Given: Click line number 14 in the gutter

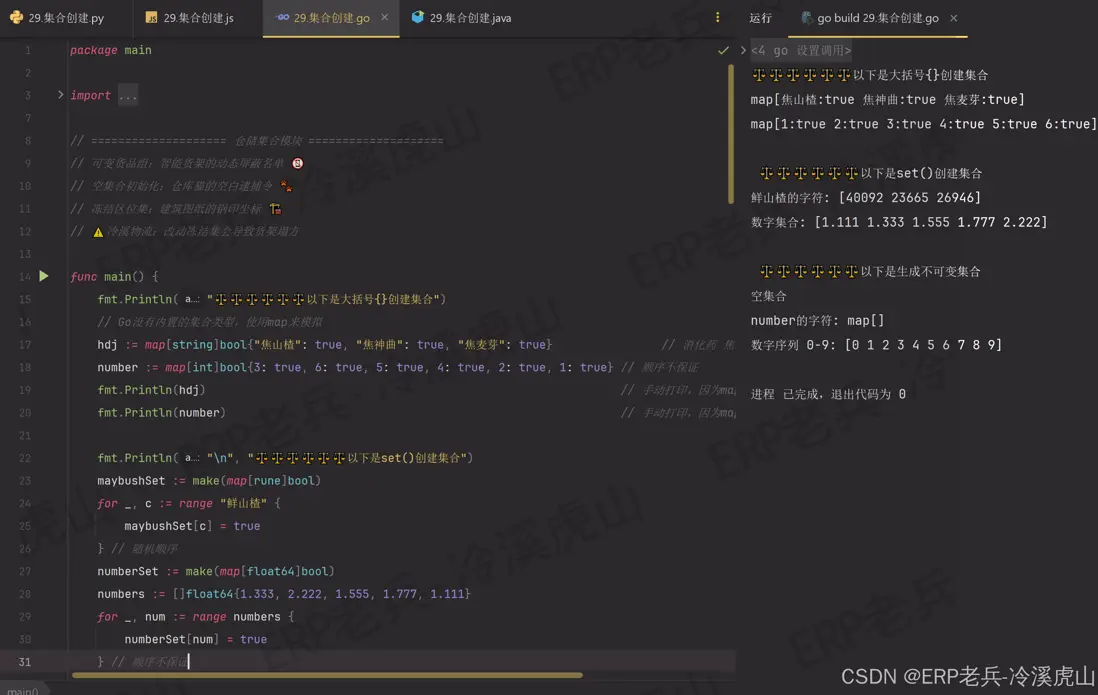Looking at the screenshot, I should (25, 277).
